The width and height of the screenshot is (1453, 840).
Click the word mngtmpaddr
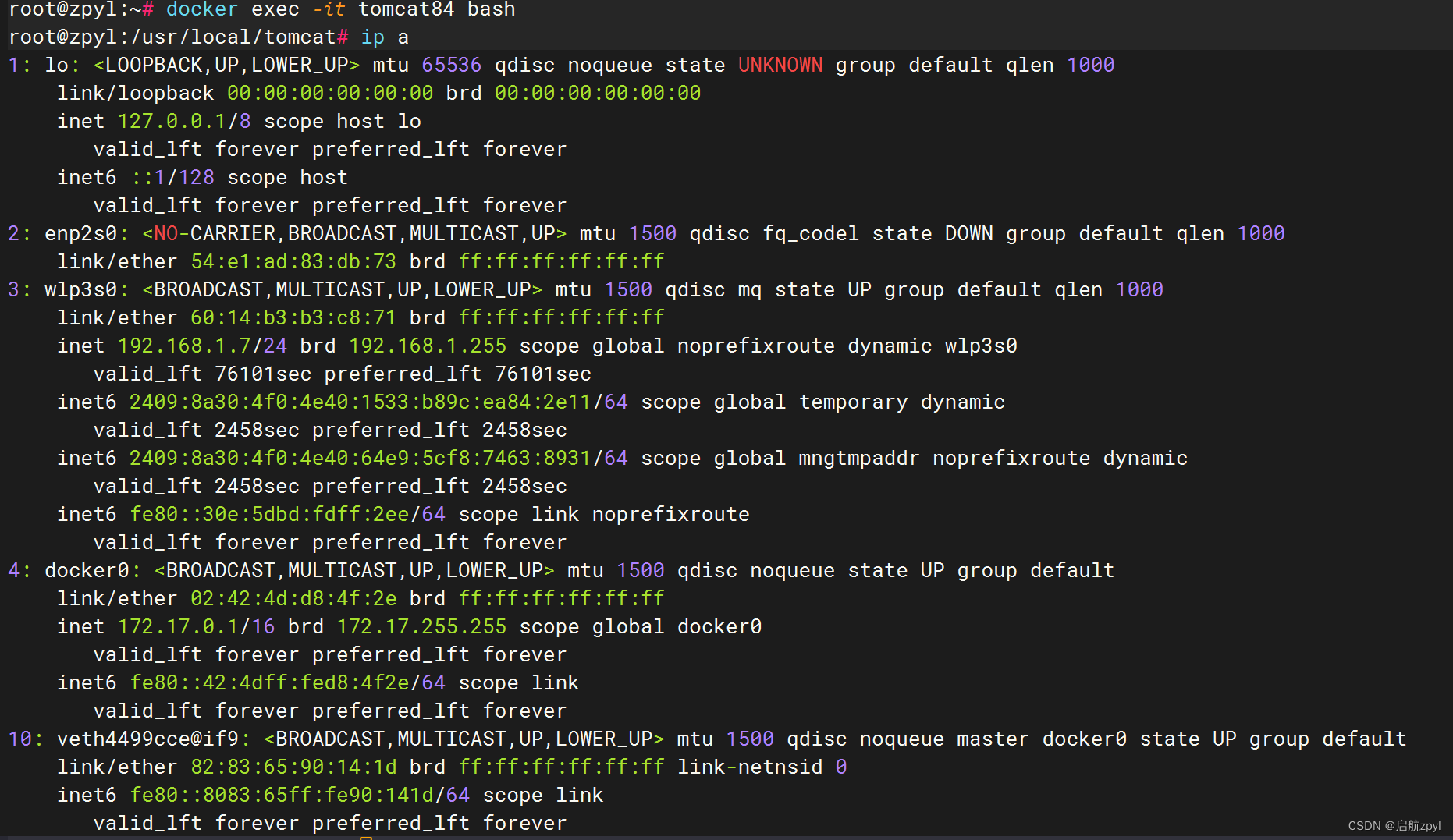(x=859, y=458)
